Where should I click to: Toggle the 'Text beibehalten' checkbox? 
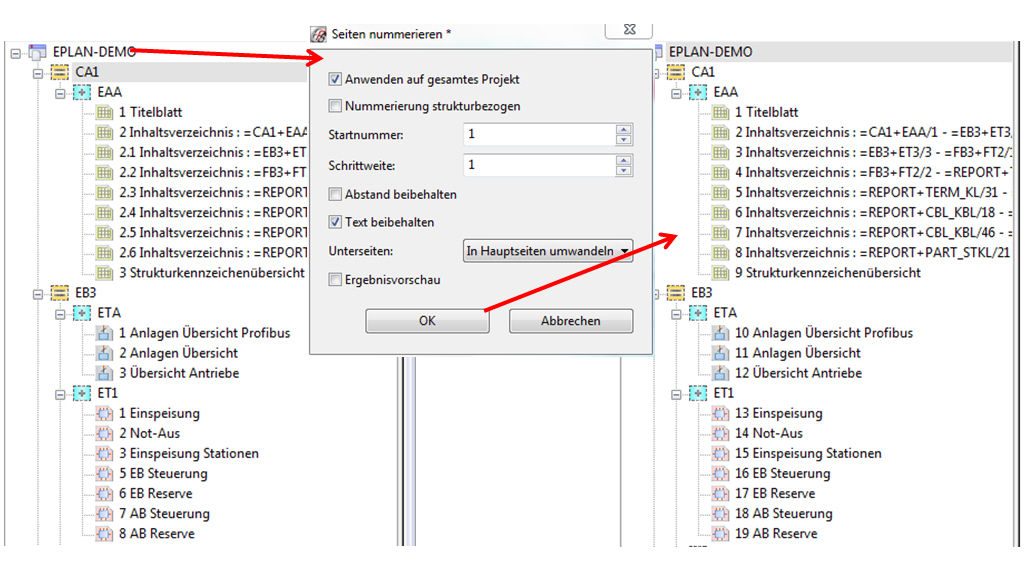click(335, 222)
